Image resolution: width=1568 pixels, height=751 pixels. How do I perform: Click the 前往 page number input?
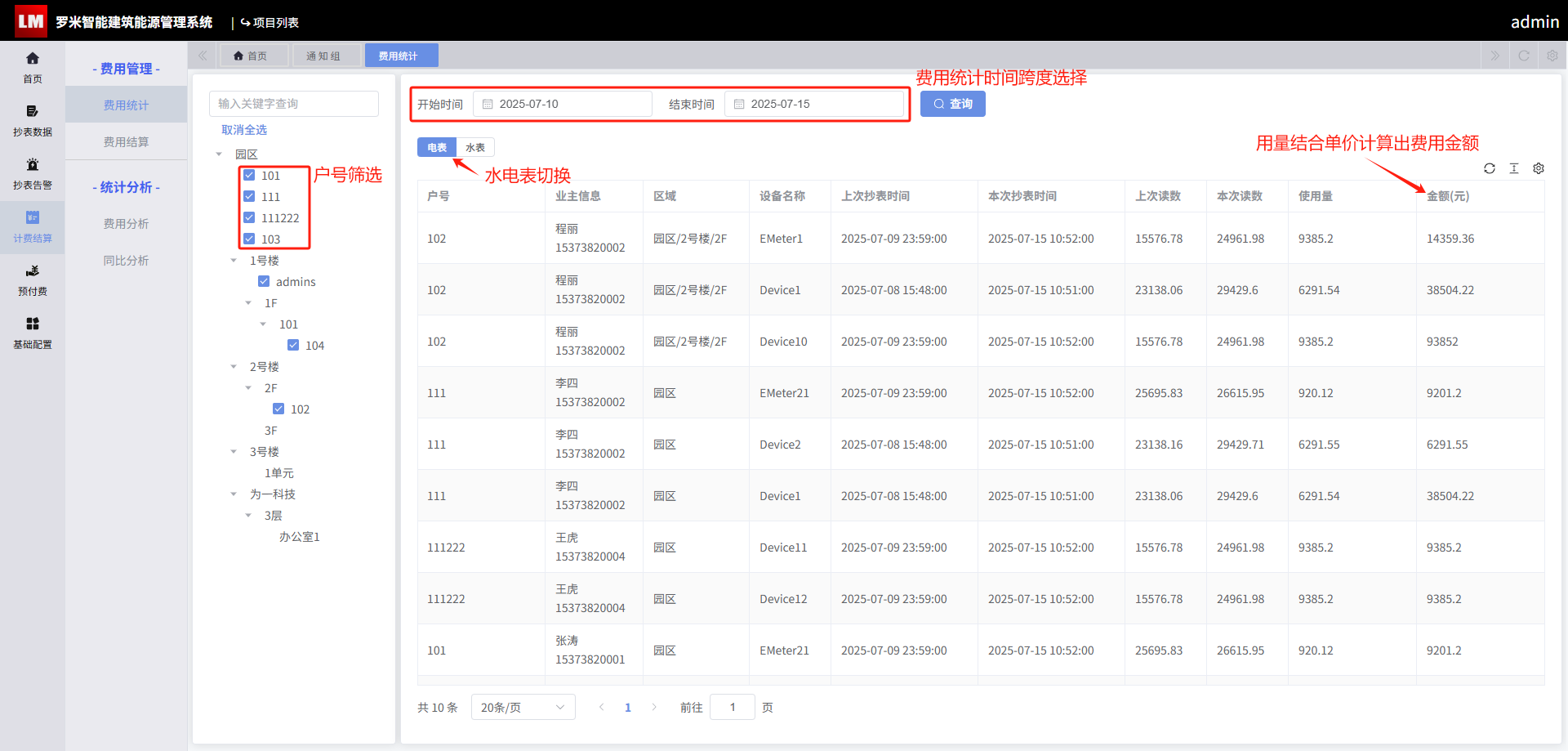point(733,707)
